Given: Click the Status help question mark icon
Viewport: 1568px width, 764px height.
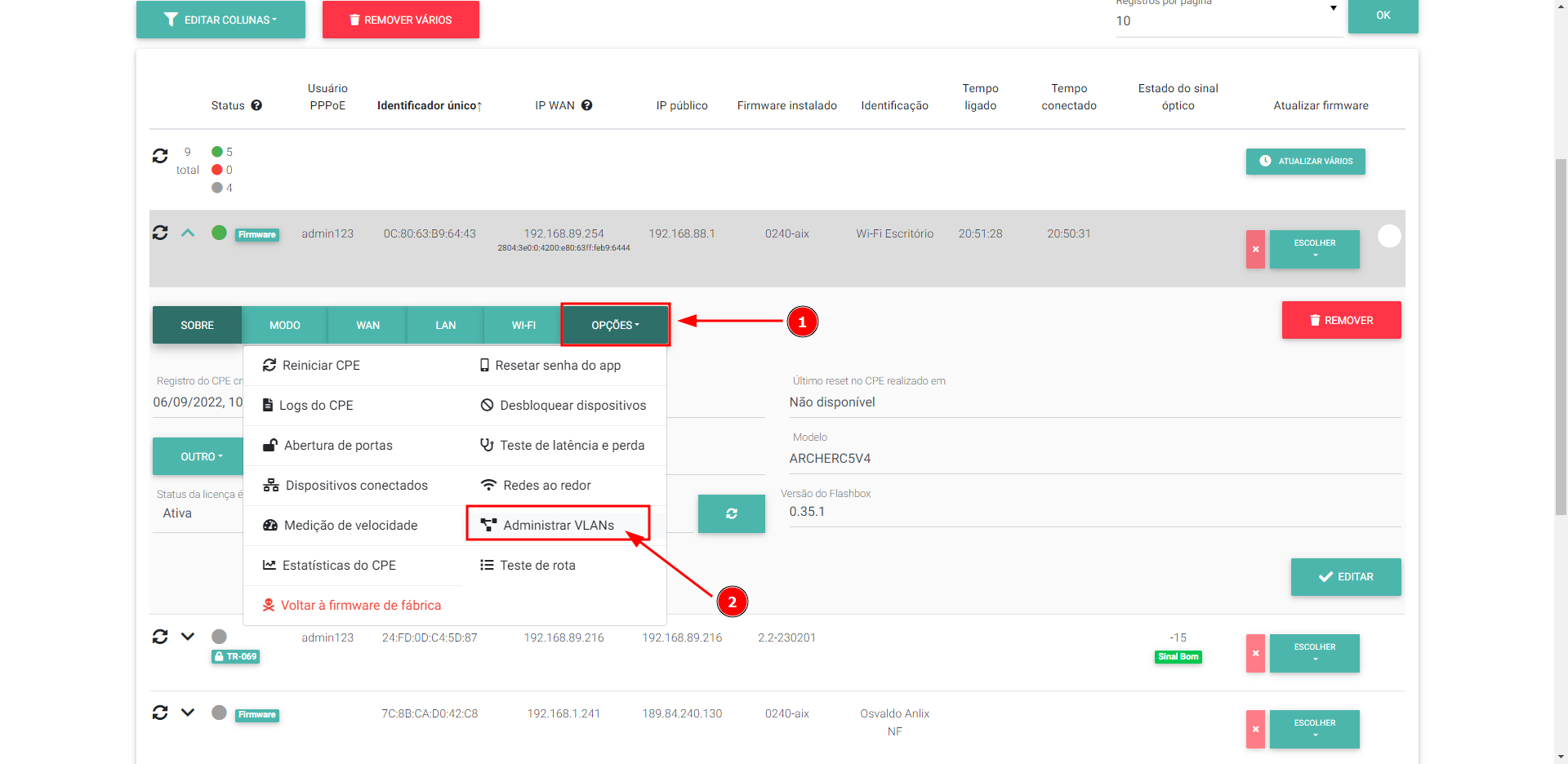Looking at the screenshot, I should click(x=256, y=105).
